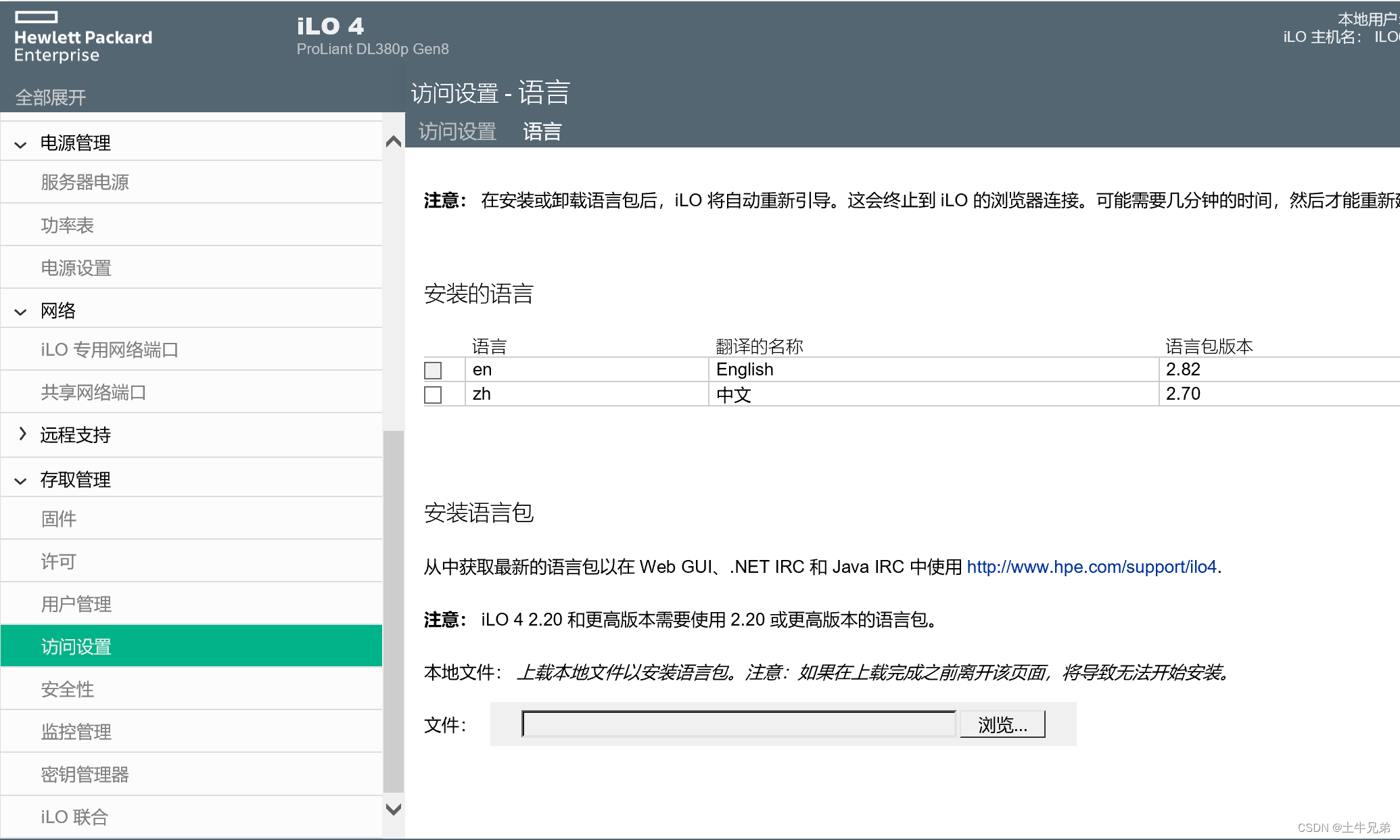
Task: Select iLO 联合 in the sidebar
Action: tap(73, 816)
